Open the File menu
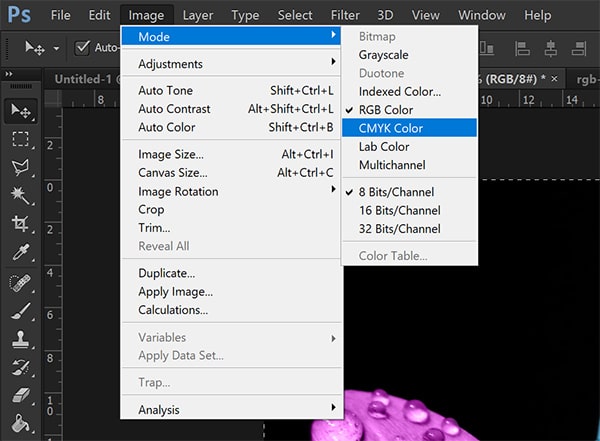The width and height of the screenshot is (600, 441). click(x=60, y=15)
